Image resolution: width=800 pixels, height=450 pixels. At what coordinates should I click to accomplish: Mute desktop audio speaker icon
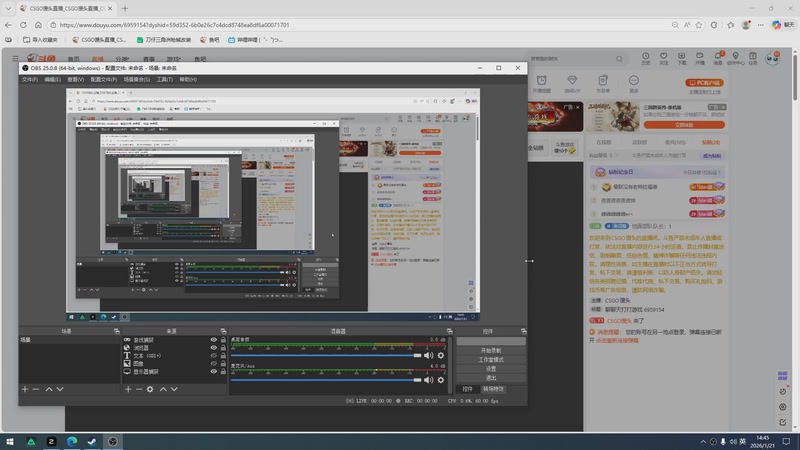(x=429, y=355)
